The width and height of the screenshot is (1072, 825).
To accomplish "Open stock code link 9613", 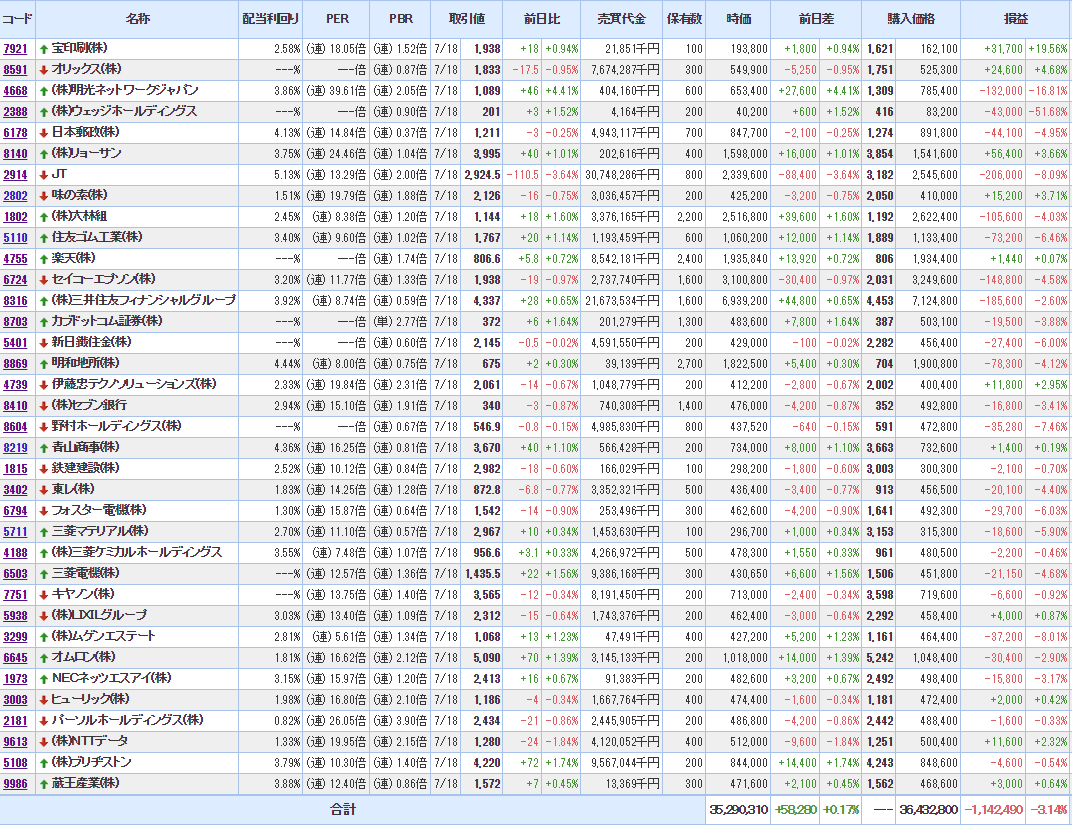I will click(16, 741).
